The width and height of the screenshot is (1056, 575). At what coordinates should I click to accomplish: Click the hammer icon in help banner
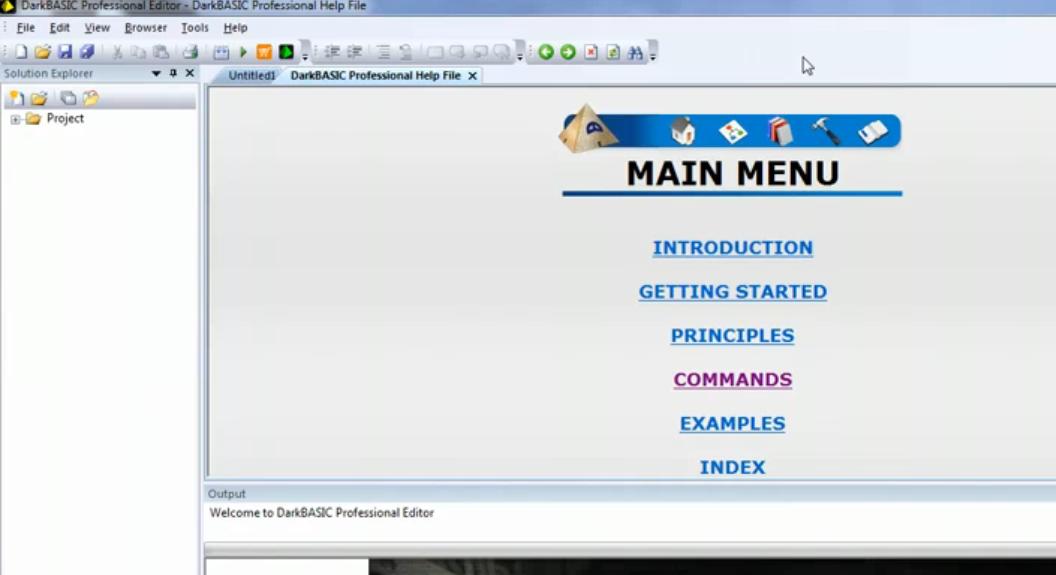pyautogui.click(x=826, y=131)
